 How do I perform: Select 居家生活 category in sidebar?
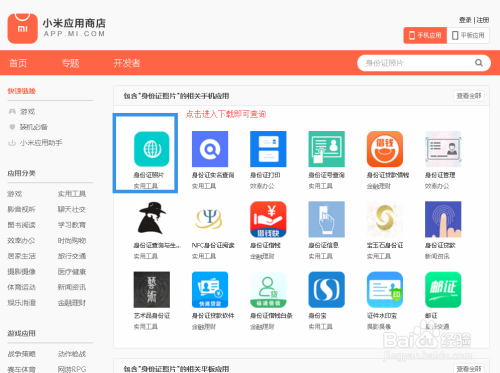tap(21, 256)
